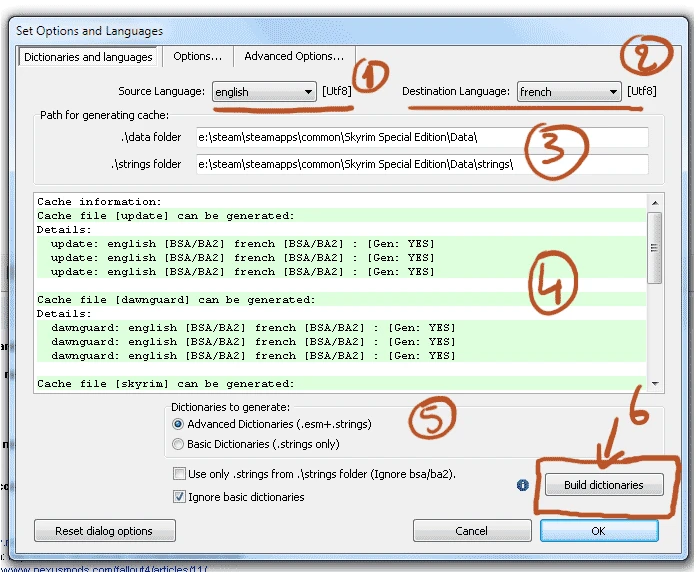Select the Advanced Dictionaries radio option
Screen dimensions: 699x572
point(179,424)
